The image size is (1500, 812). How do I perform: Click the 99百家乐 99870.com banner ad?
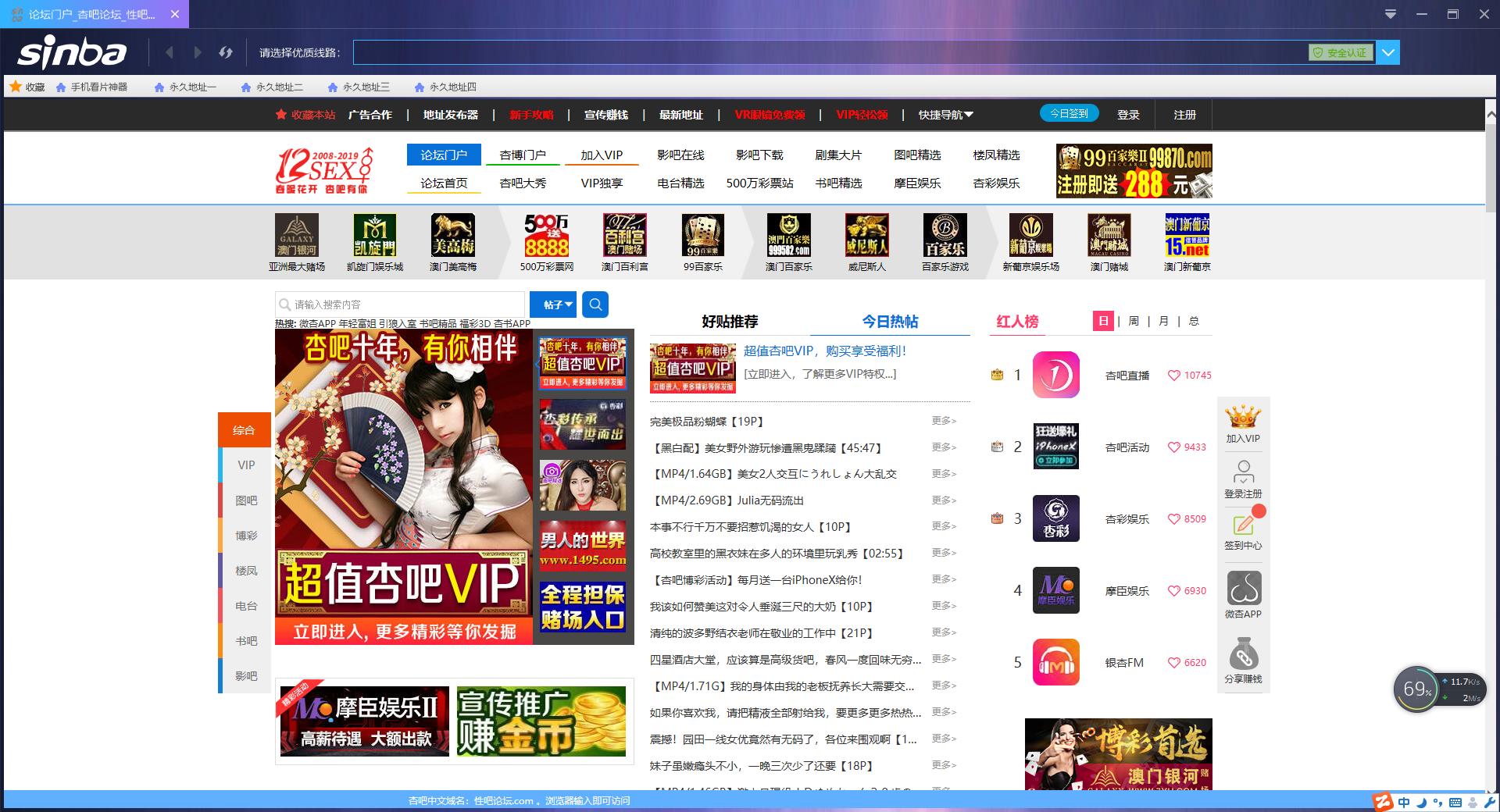click(1134, 171)
